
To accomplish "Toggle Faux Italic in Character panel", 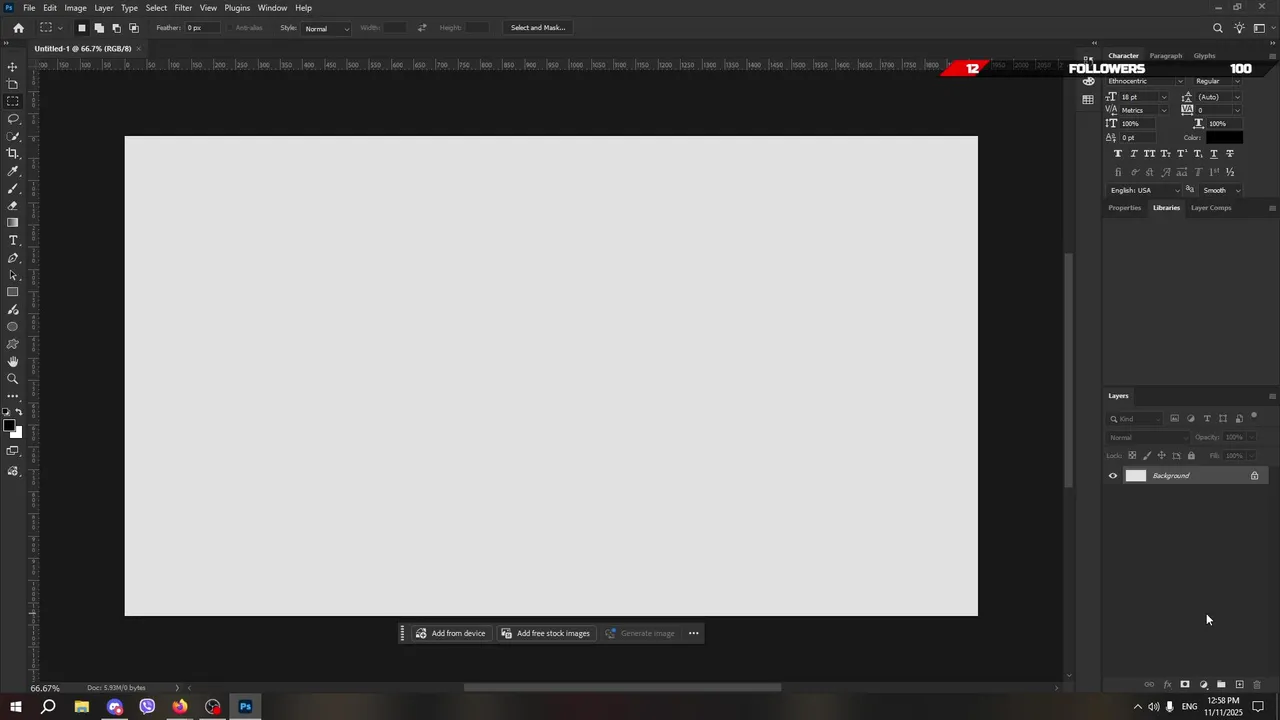I will coord(1134,154).
